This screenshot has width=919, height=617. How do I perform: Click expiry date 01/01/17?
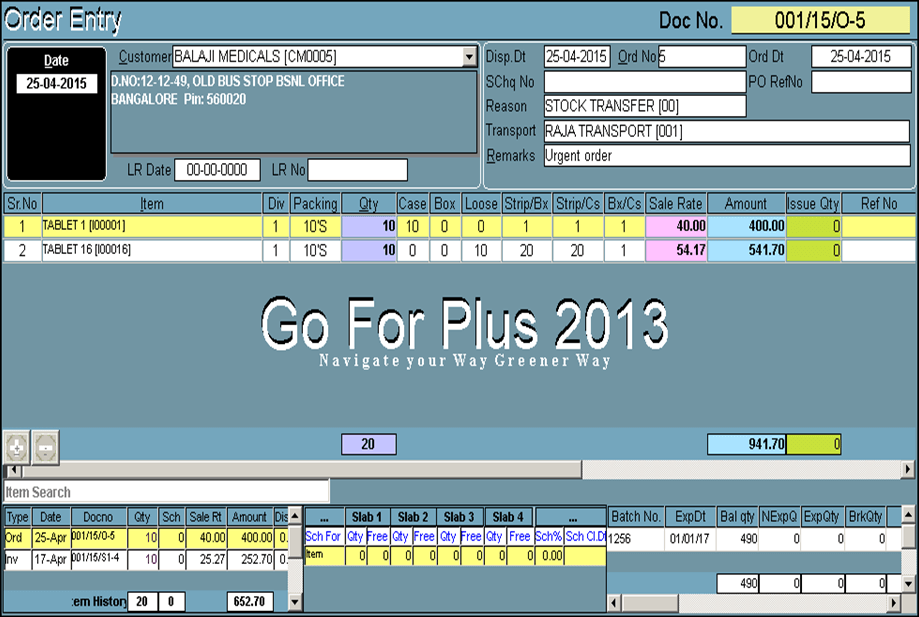(x=690, y=538)
